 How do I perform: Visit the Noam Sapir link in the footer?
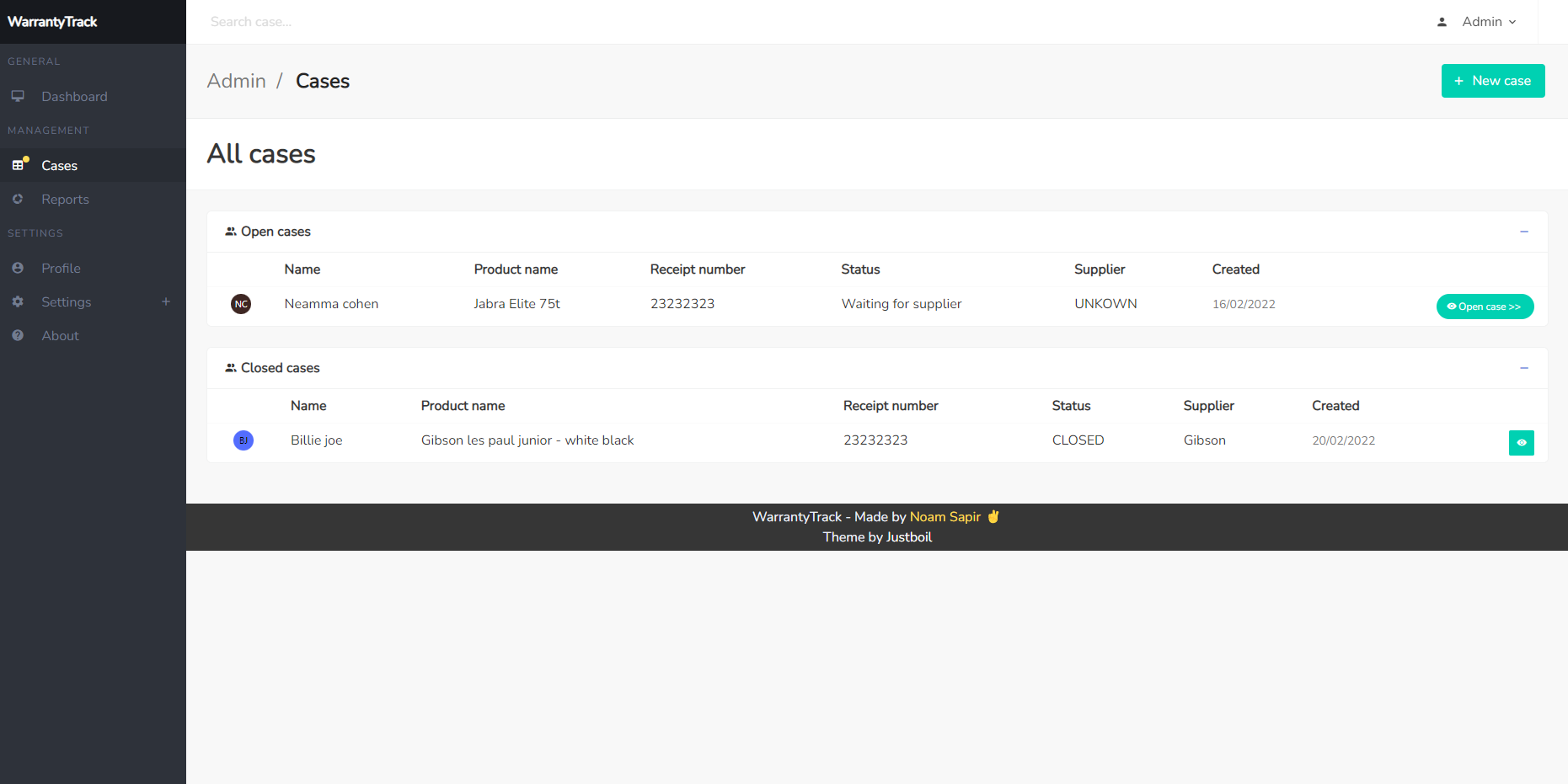coord(945,516)
